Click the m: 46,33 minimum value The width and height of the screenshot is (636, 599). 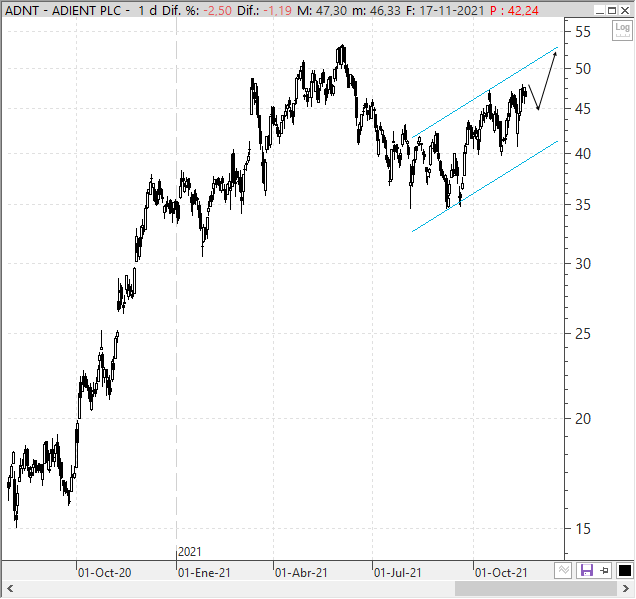[376, 11]
